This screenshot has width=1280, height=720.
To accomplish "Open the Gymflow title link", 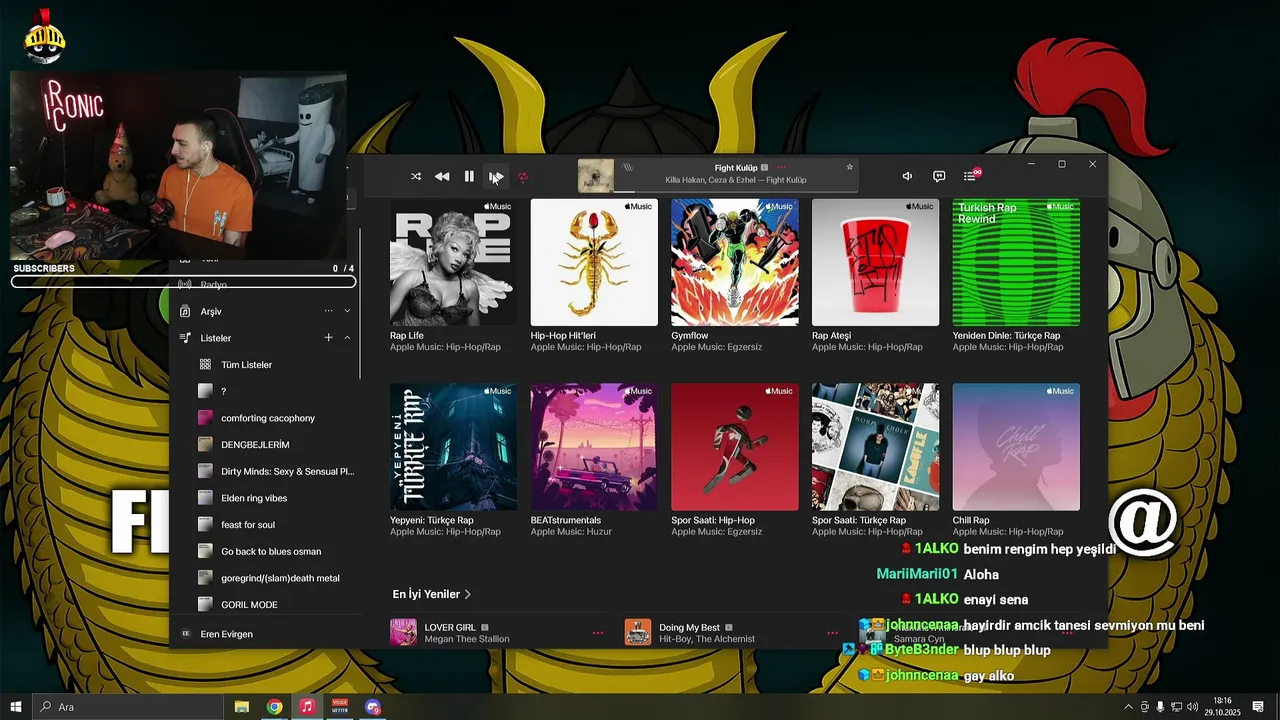I will coord(690,336).
